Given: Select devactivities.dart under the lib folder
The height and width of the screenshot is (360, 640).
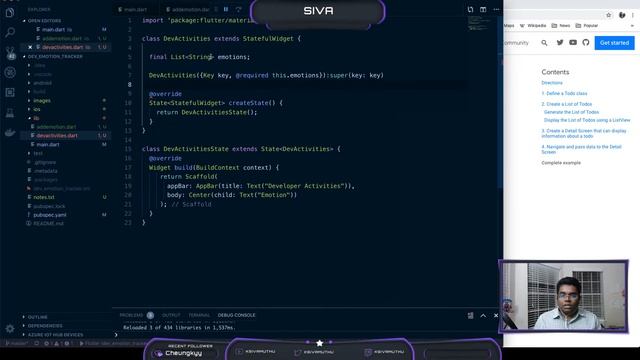Looking at the screenshot, I should tap(57, 136).
